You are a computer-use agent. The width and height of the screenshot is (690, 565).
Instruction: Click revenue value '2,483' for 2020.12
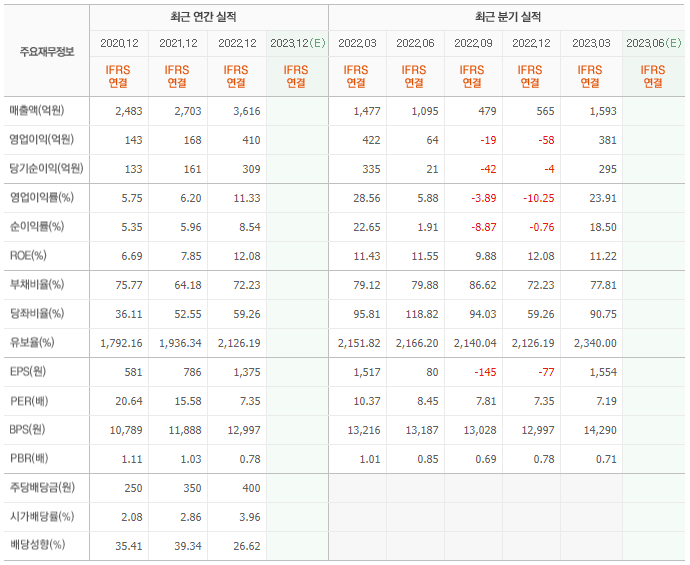click(128, 111)
